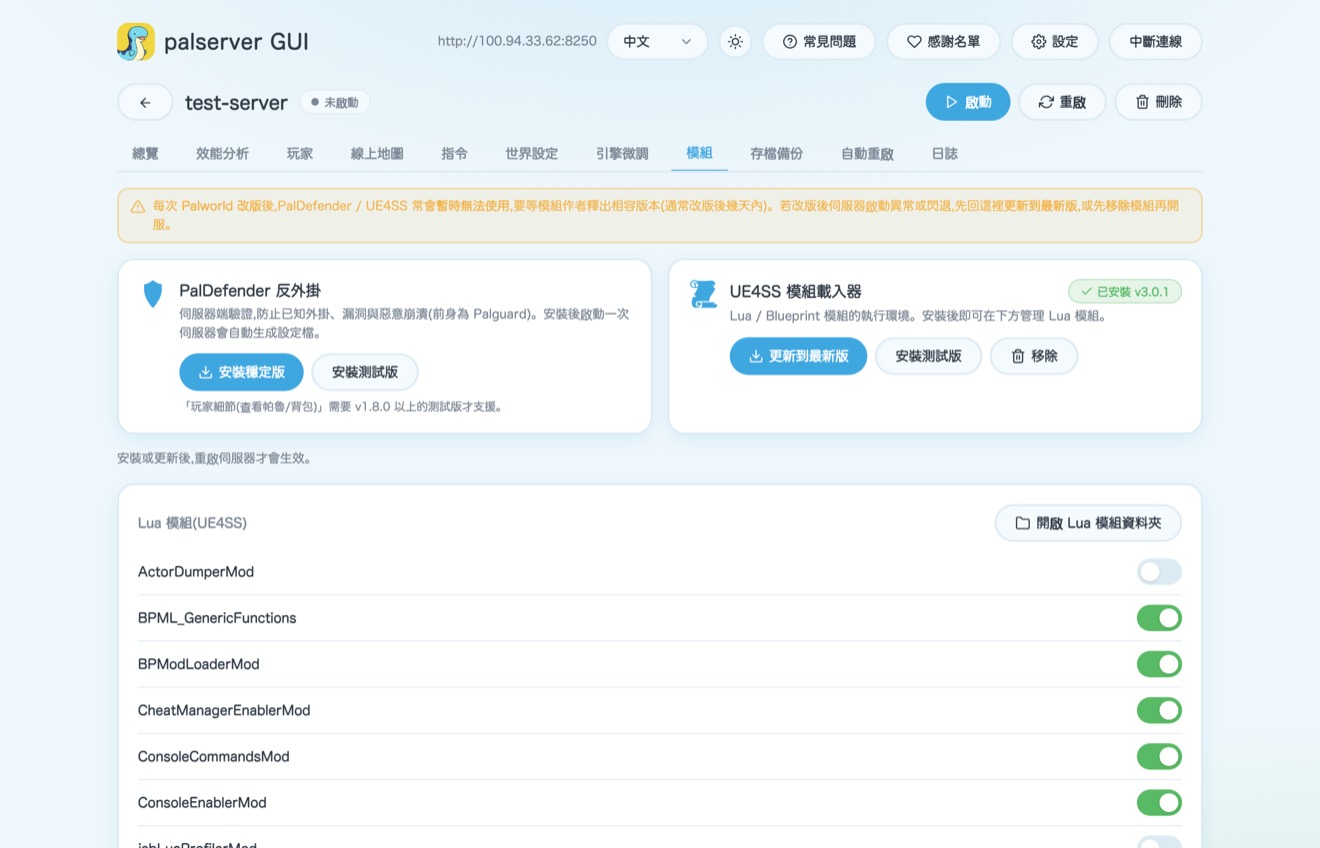Click the 未啟動 status badge
The image size is (1320, 848).
point(335,102)
